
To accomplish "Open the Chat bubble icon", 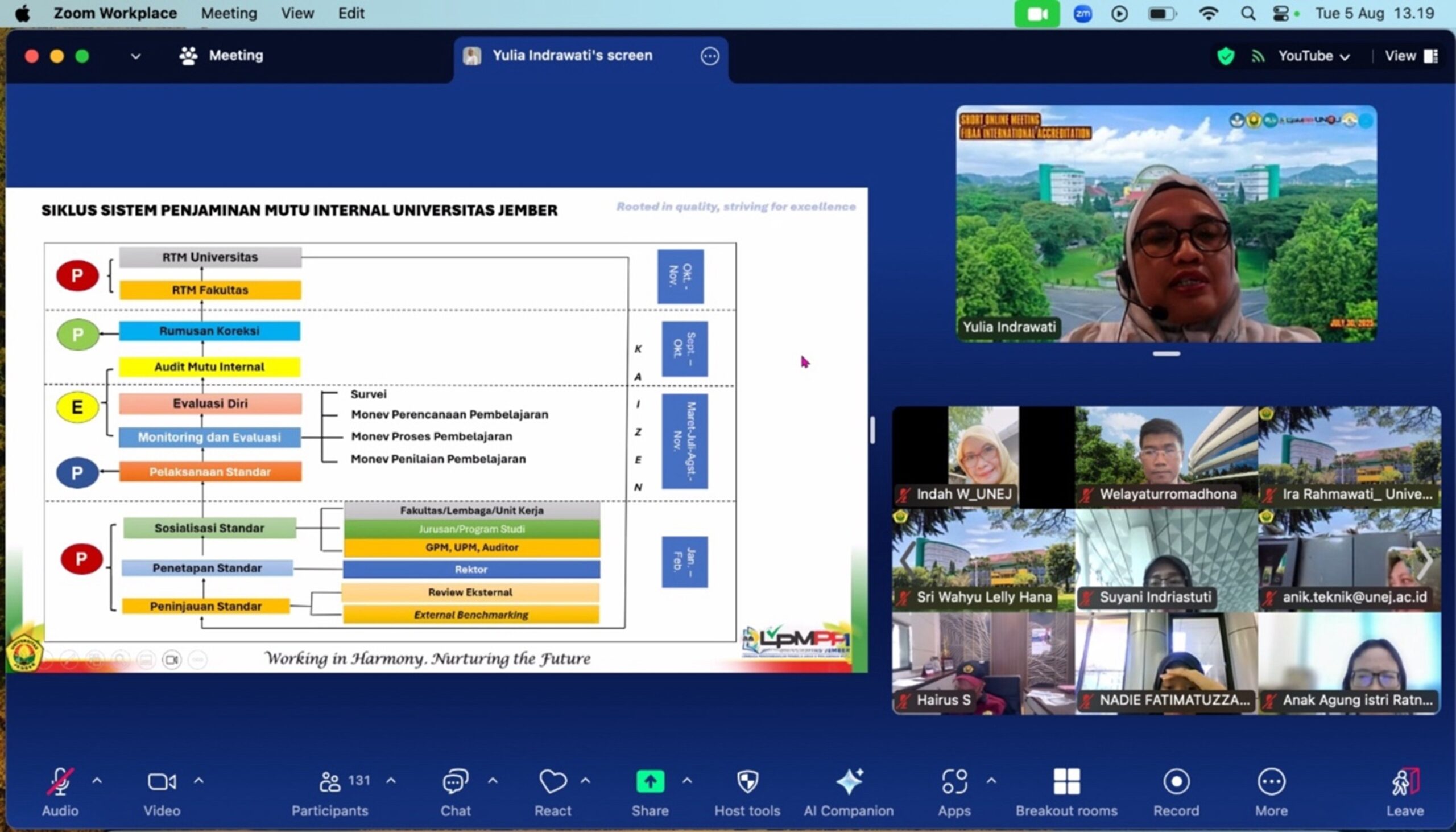I will point(455,782).
